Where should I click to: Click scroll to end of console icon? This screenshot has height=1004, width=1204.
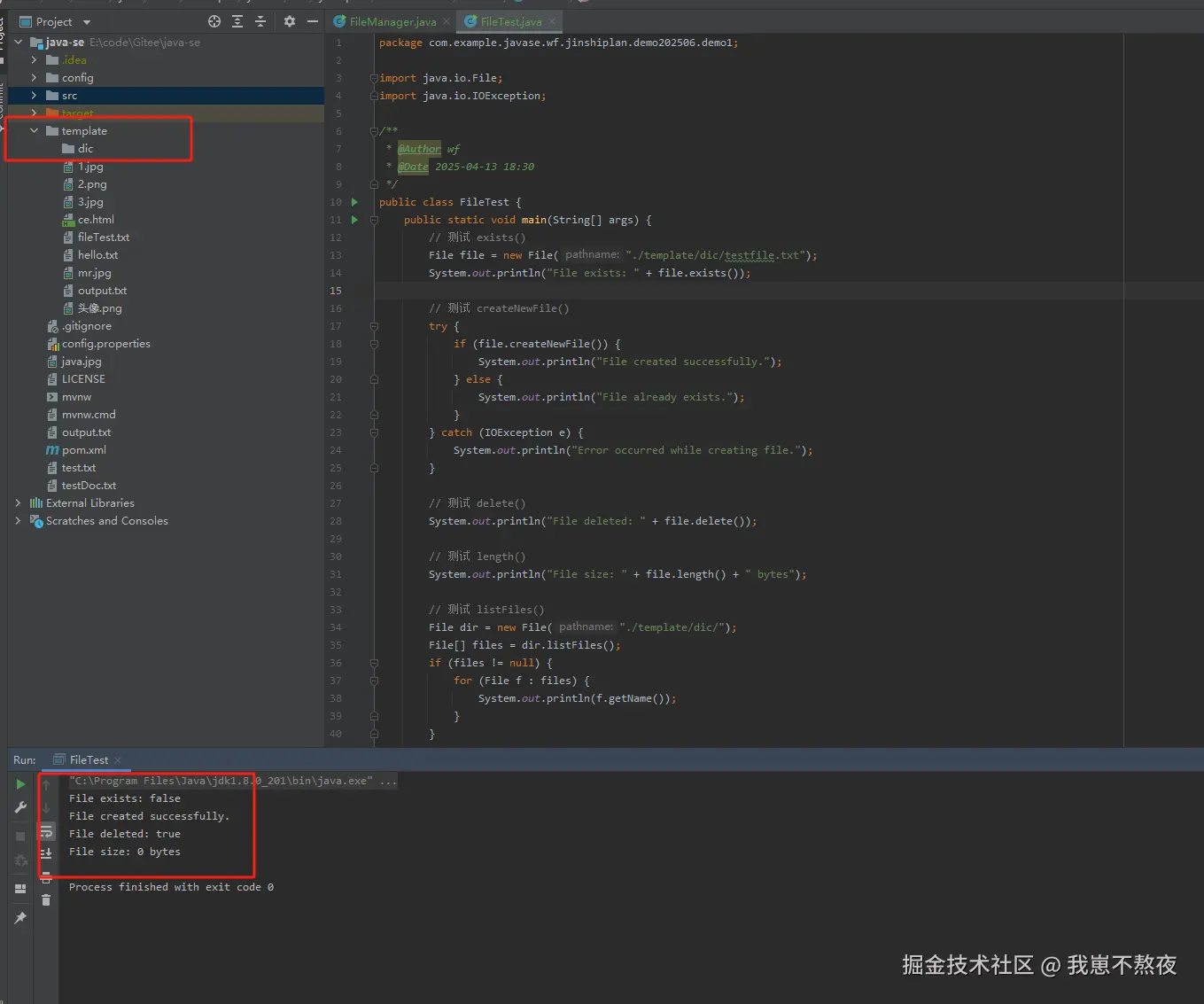coord(46,852)
